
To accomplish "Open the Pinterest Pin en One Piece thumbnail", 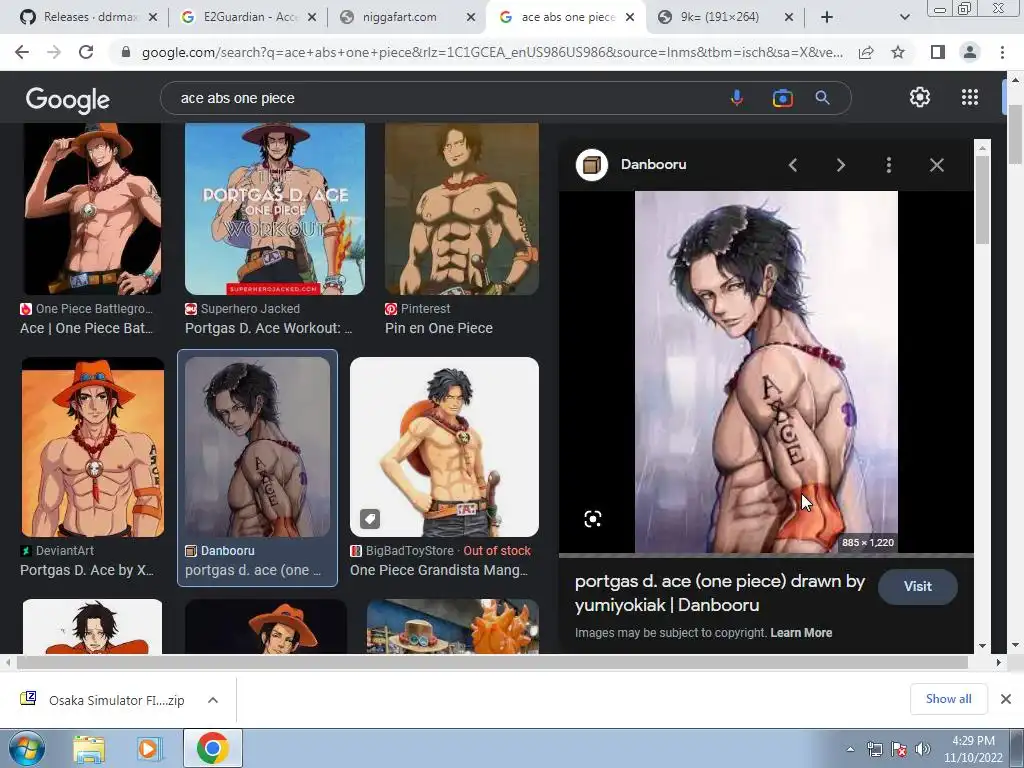I will pyautogui.click(x=462, y=209).
